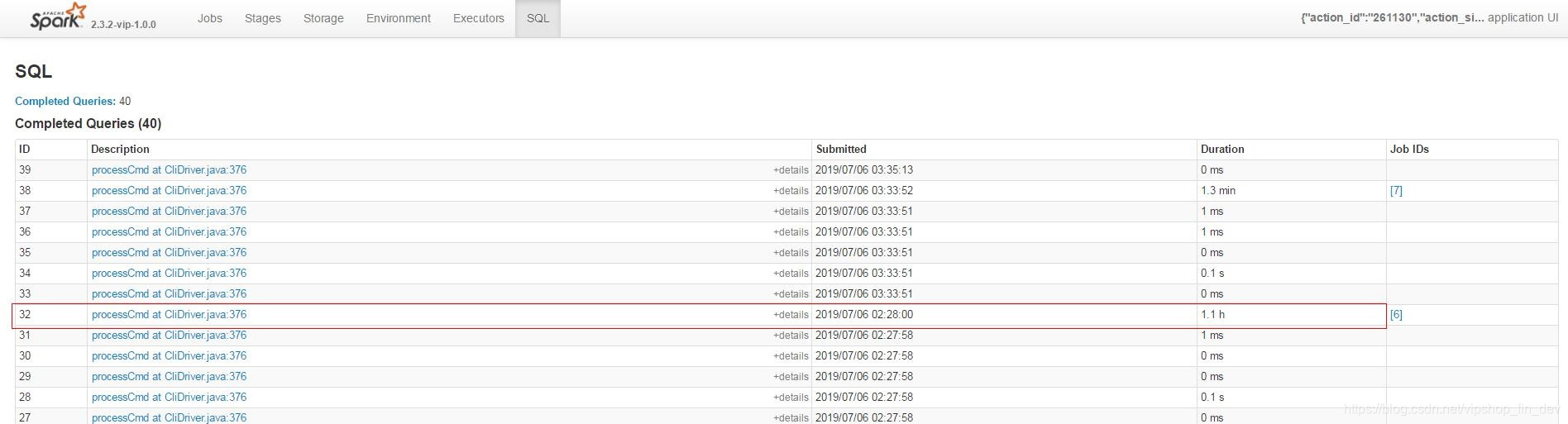Go to the Environment tab

399,18
